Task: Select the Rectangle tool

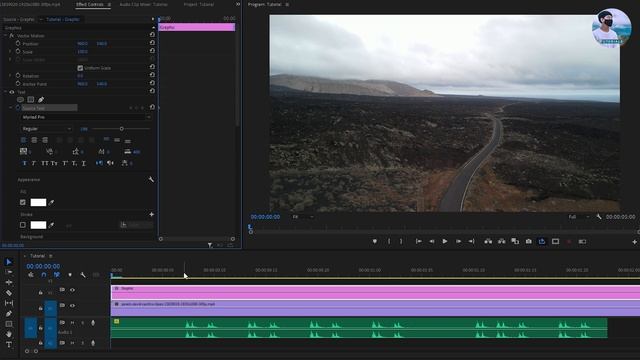Action: point(9,324)
